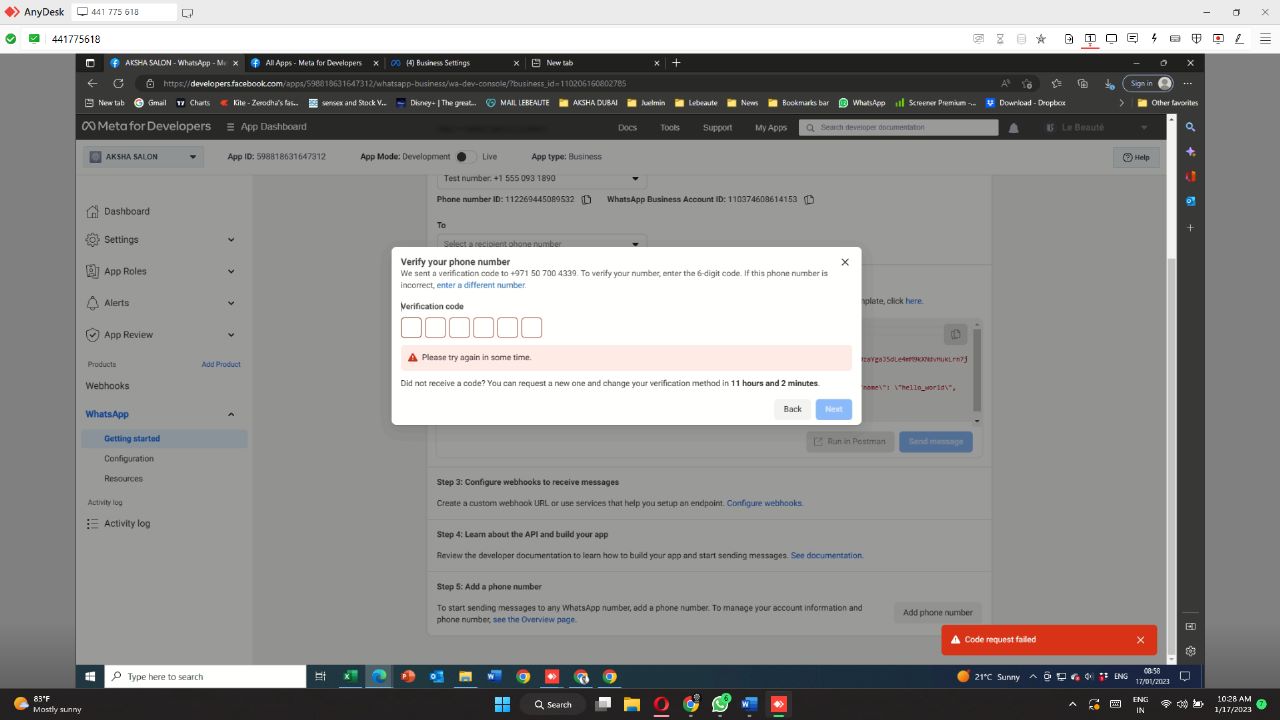Copy the Phone number ID
The image size is (1280, 720).
tap(587, 199)
